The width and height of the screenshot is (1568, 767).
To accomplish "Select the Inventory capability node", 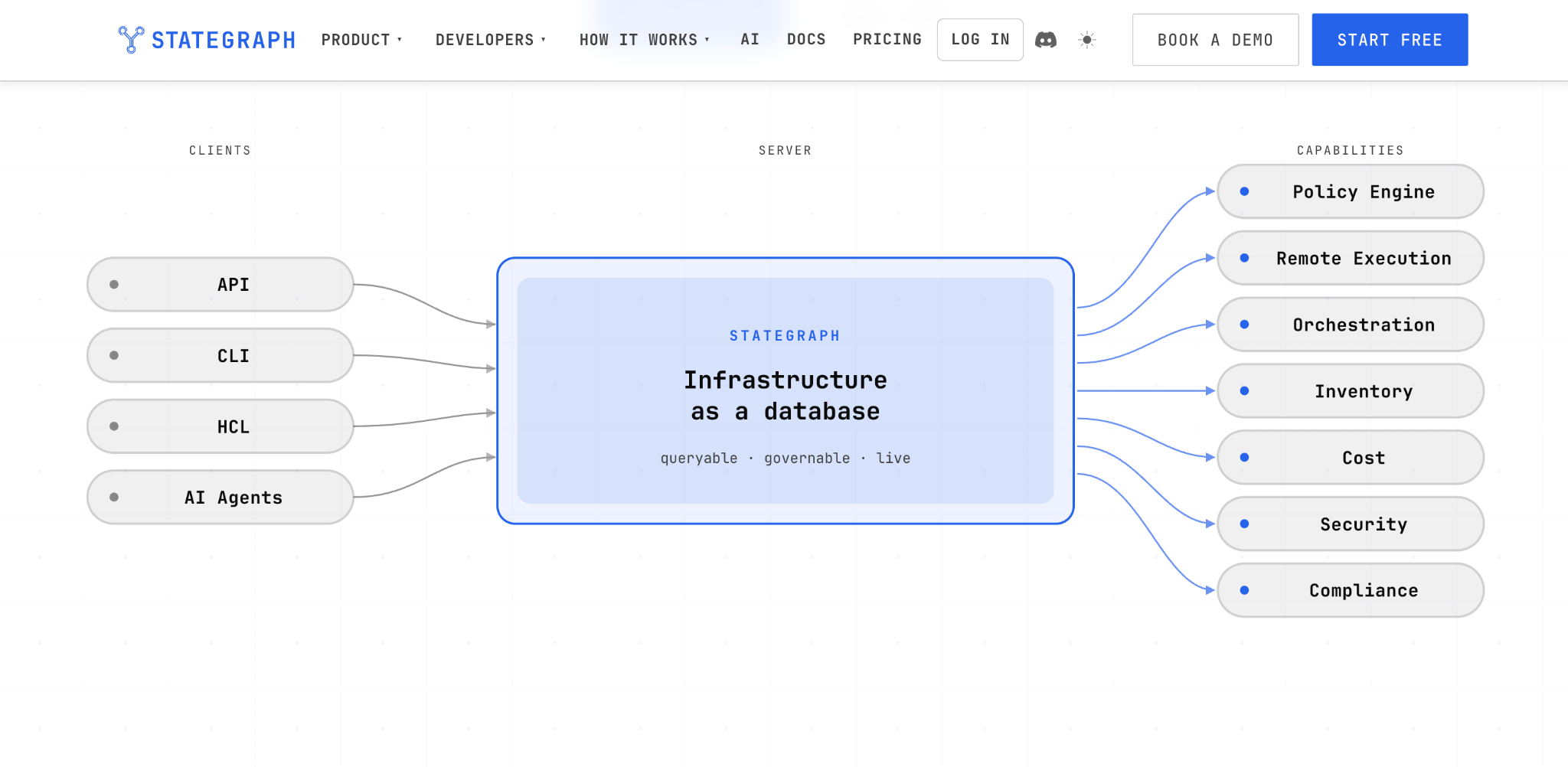I will 1351,391.
